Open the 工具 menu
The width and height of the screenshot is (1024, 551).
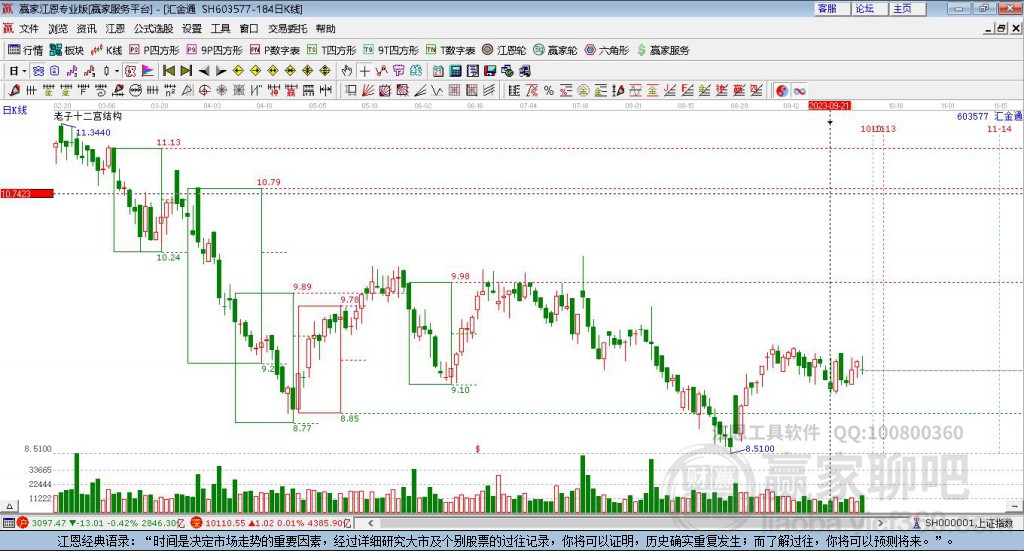coord(221,29)
